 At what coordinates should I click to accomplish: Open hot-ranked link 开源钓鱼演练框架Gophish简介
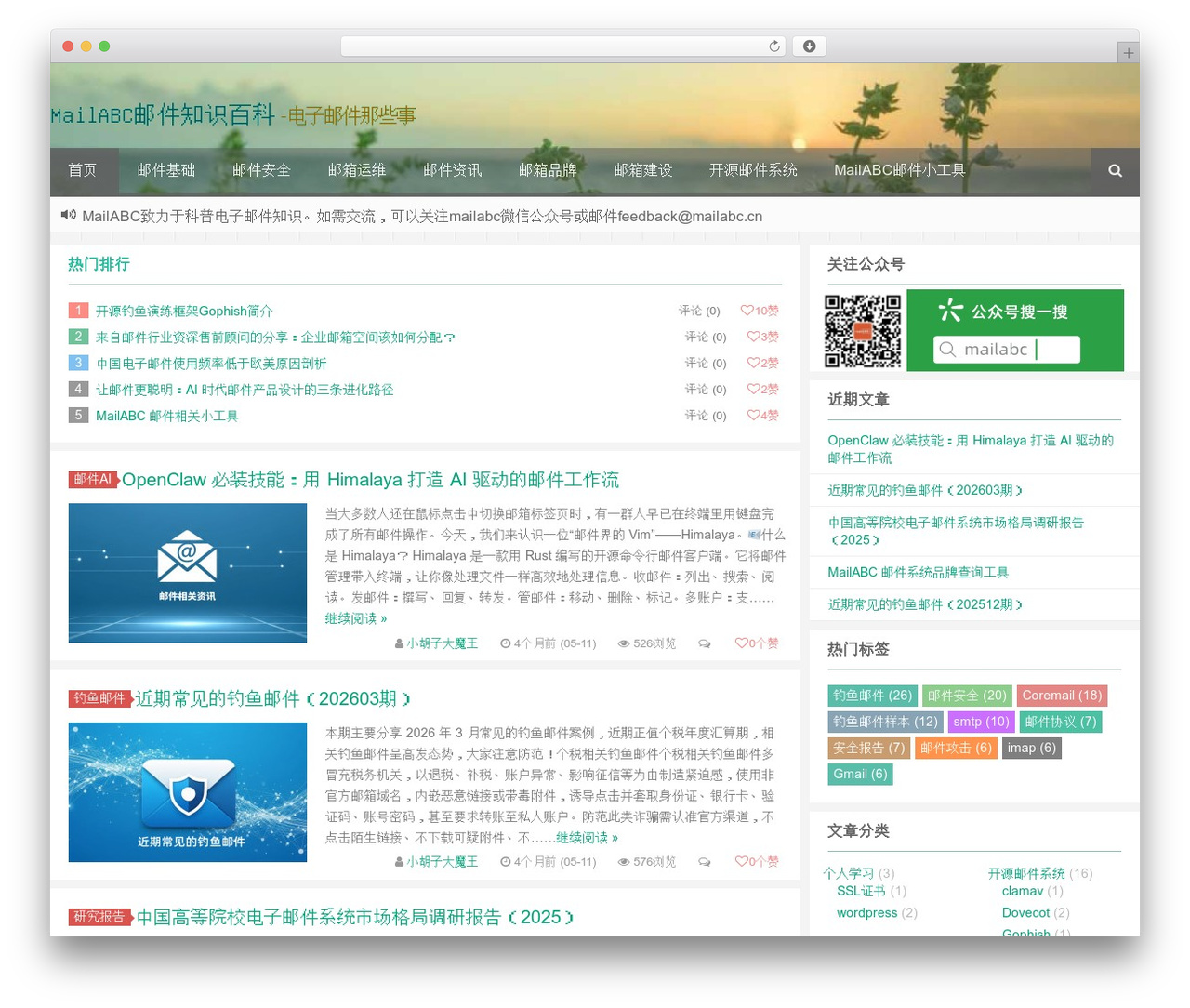[184, 312]
